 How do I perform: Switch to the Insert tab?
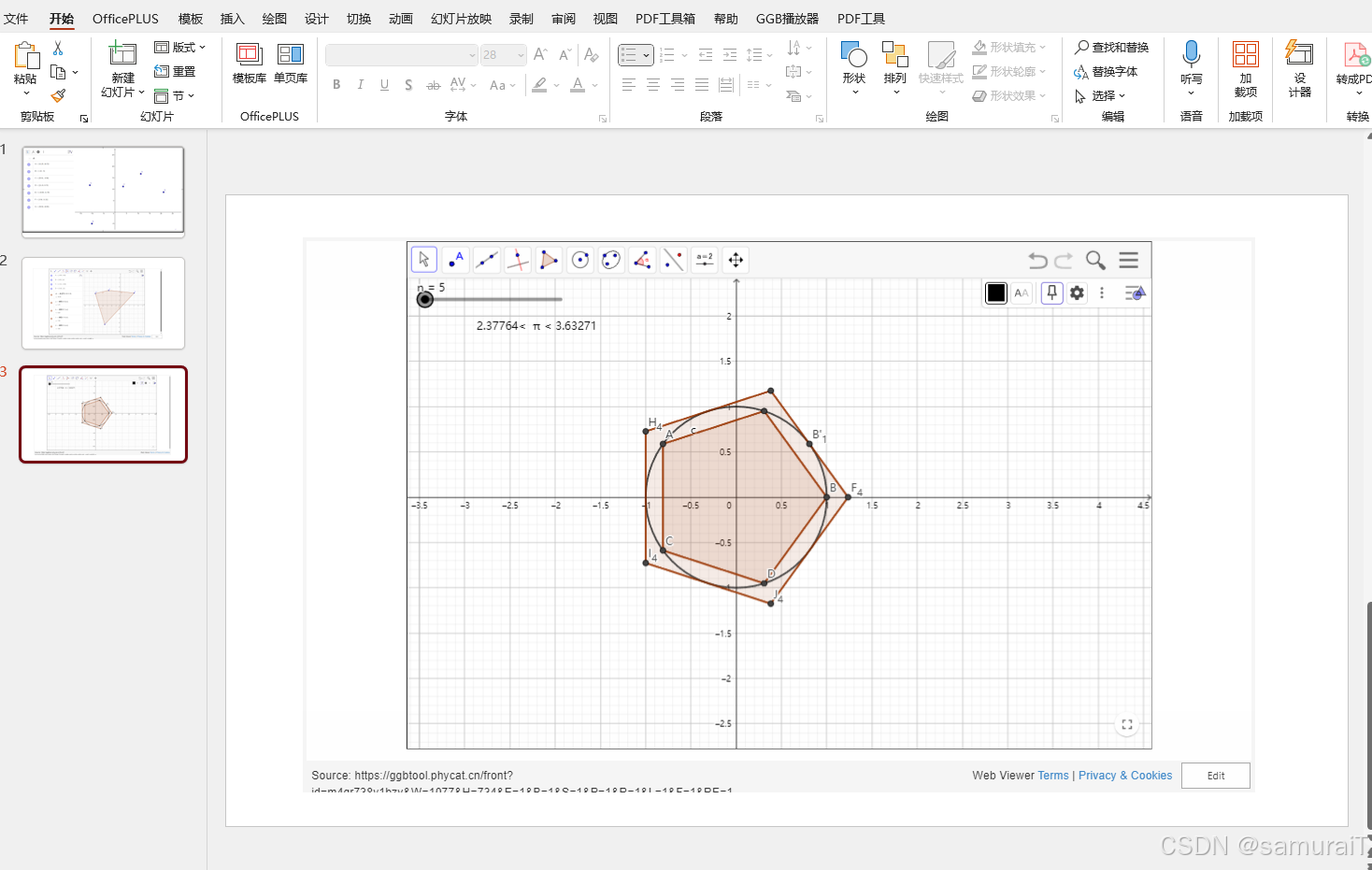coord(232,19)
